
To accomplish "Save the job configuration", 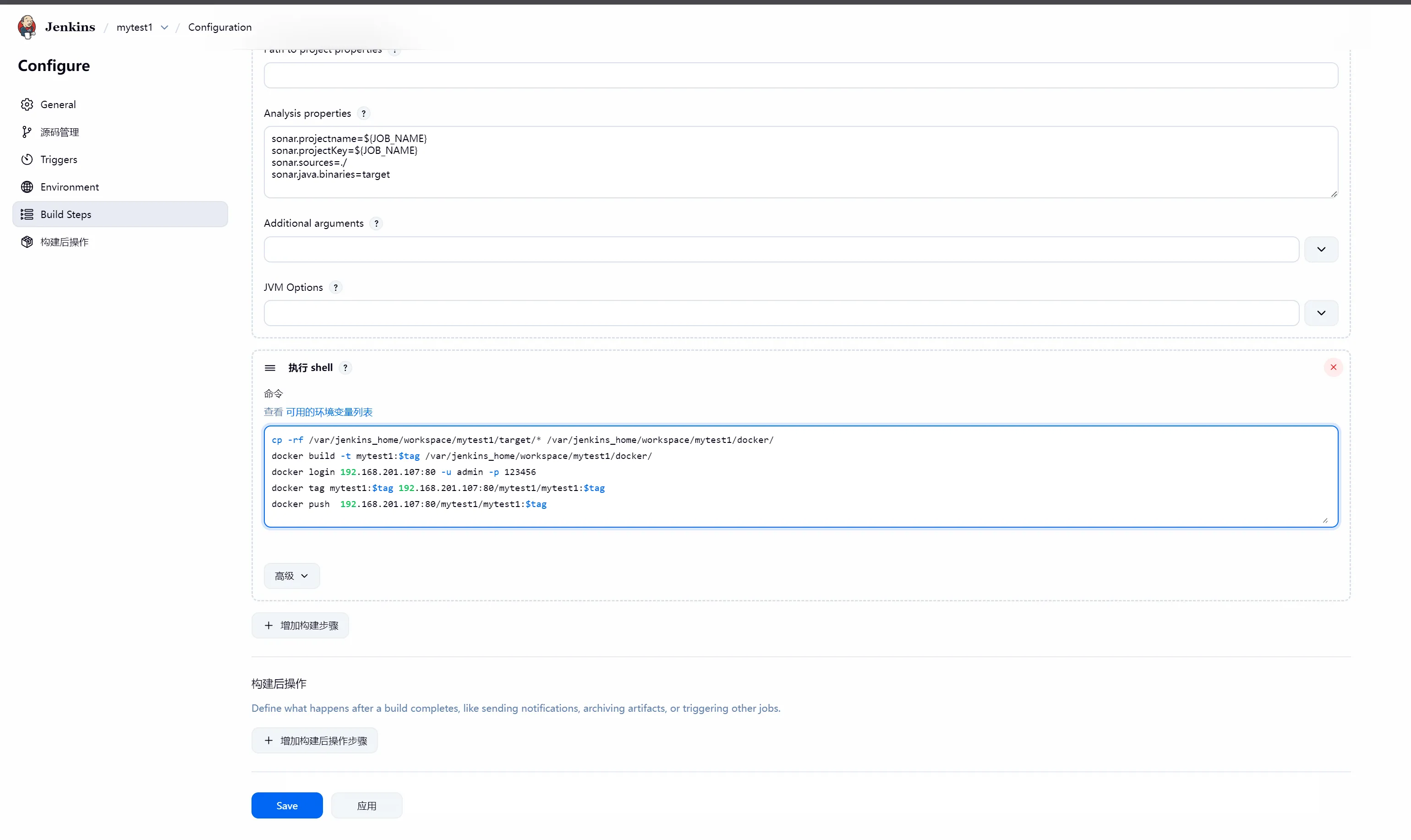I will pyautogui.click(x=286, y=805).
